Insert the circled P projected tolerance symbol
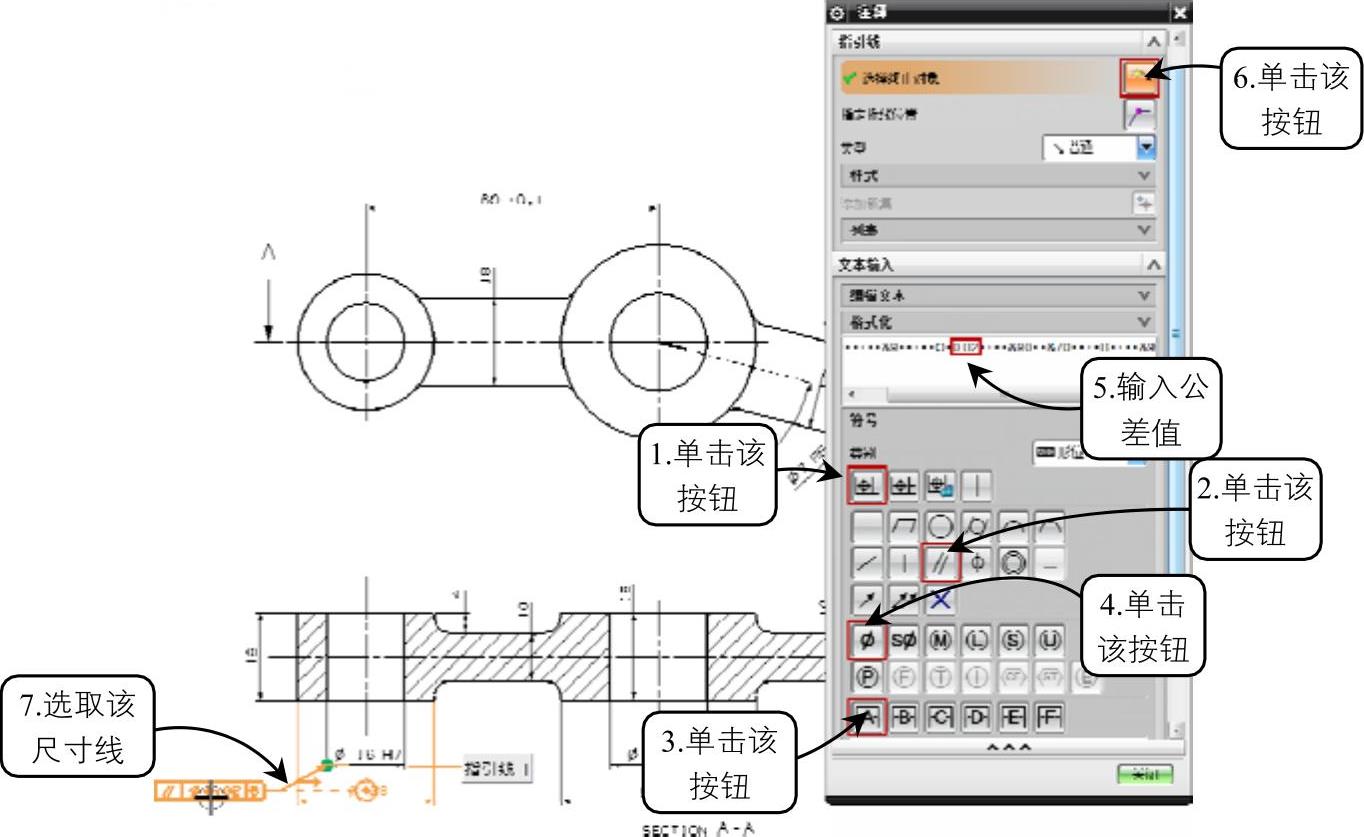The width and height of the screenshot is (1364, 837). click(x=867, y=676)
